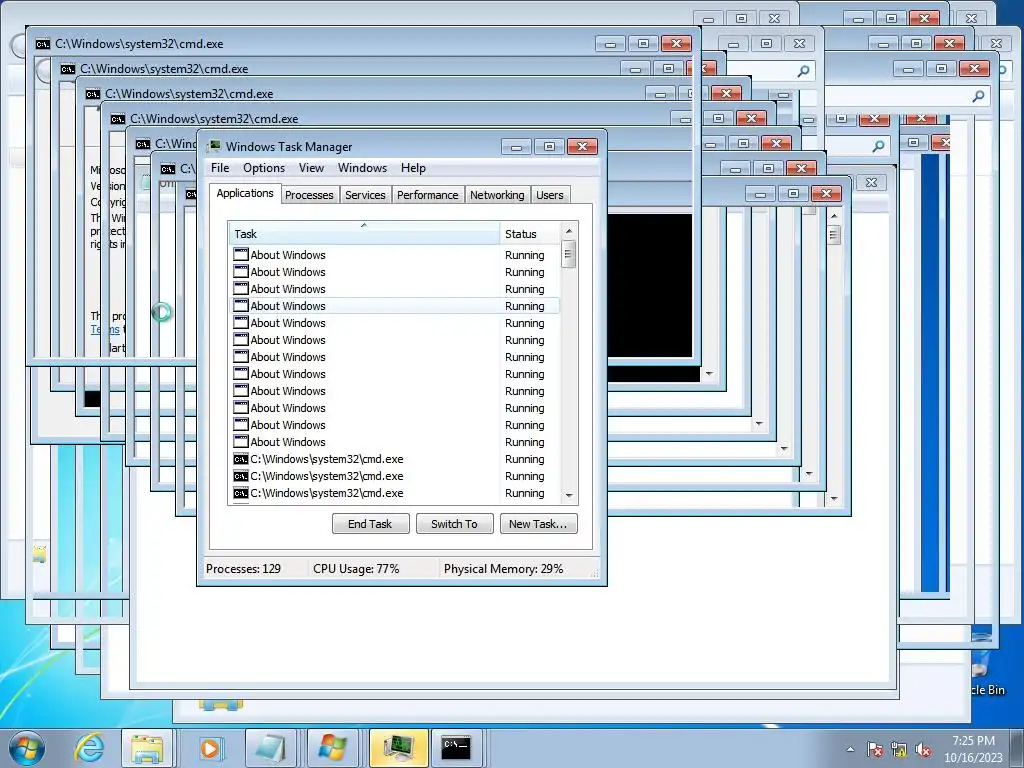1024x768 pixels.
Task: Click the task list scrollbar down arrow
Action: (x=569, y=495)
